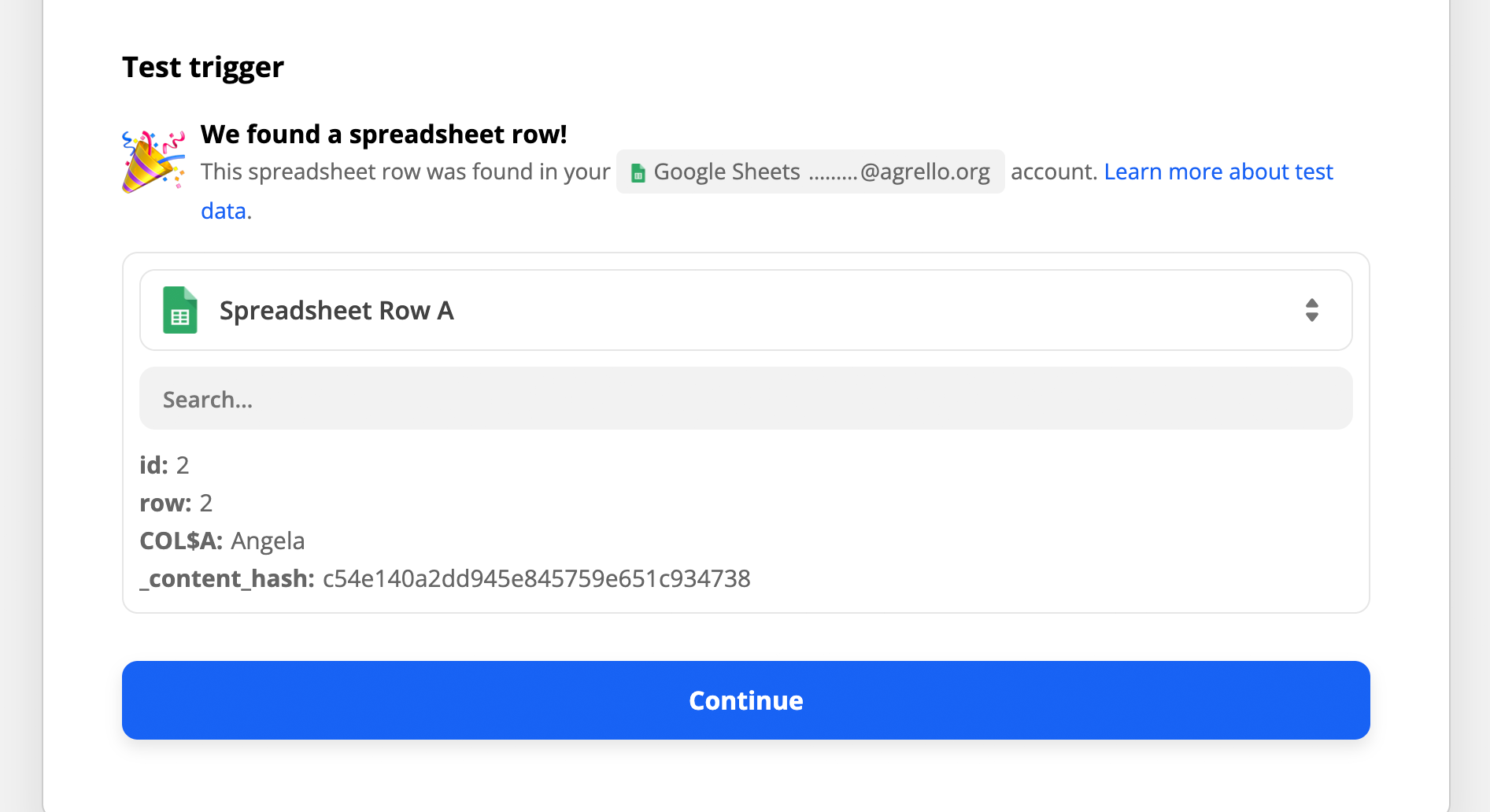
Task: Click the Google Sheets @agrello.org account badge
Action: (810, 172)
